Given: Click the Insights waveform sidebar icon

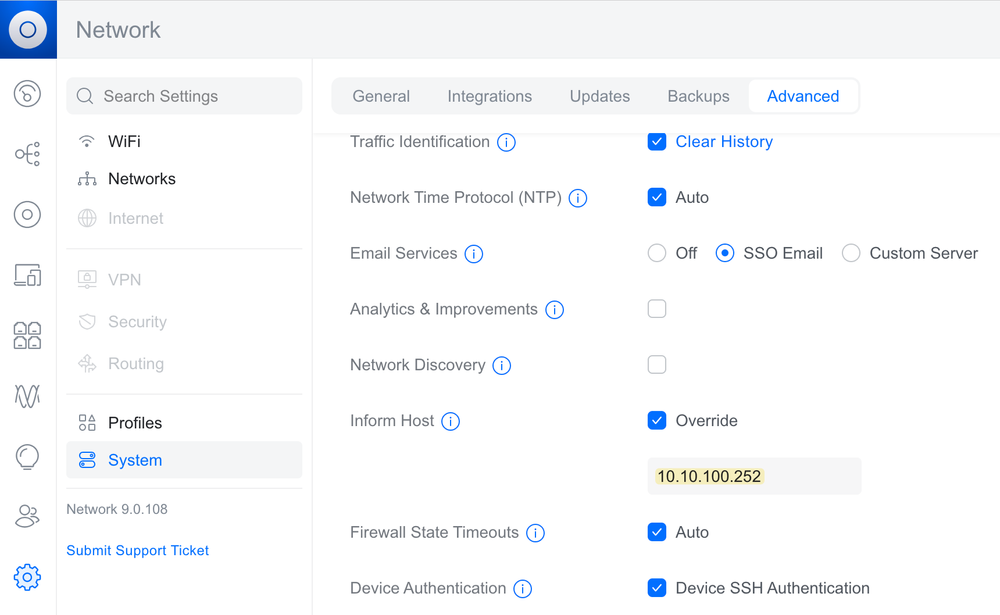Looking at the screenshot, I should click(x=27, y=396).
